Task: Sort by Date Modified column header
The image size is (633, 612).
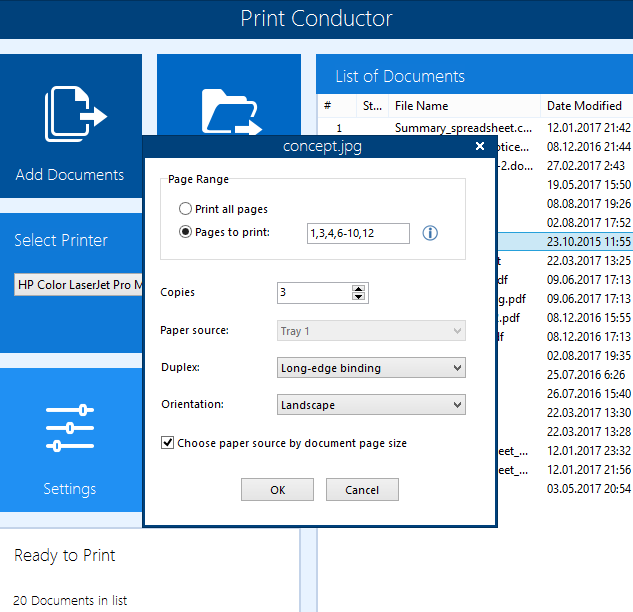Action: [587, 106]
